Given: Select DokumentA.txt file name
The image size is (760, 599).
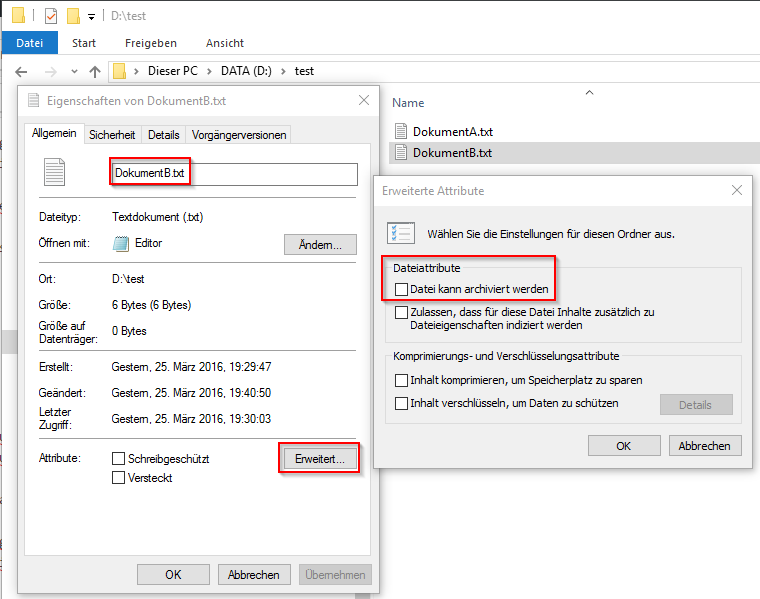Looking at the screenshot, I should [x=453, y=132].
